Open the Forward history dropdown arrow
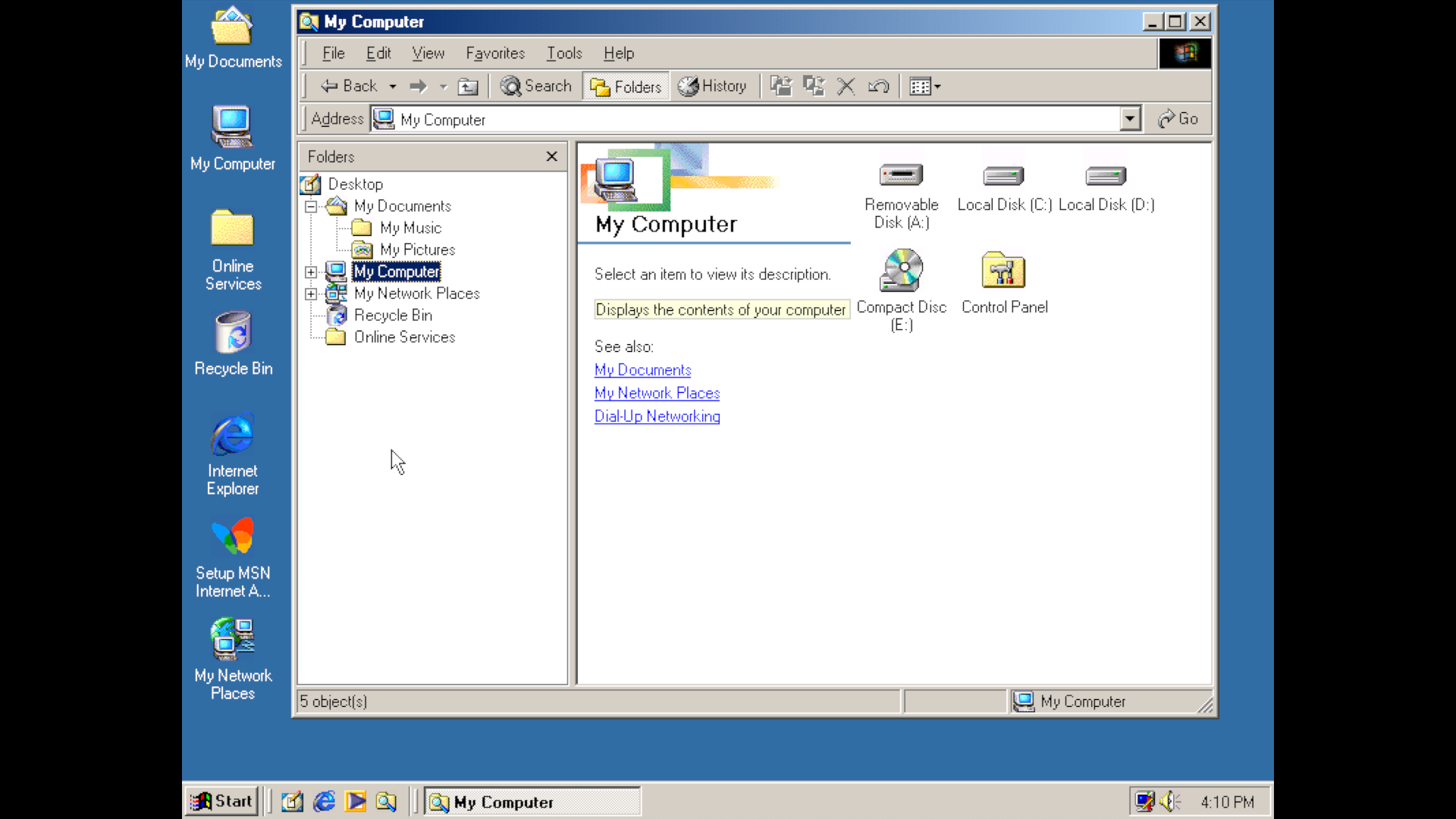Image resolution: width=1456 pixels, height=819 pixels. coord(443,86)
